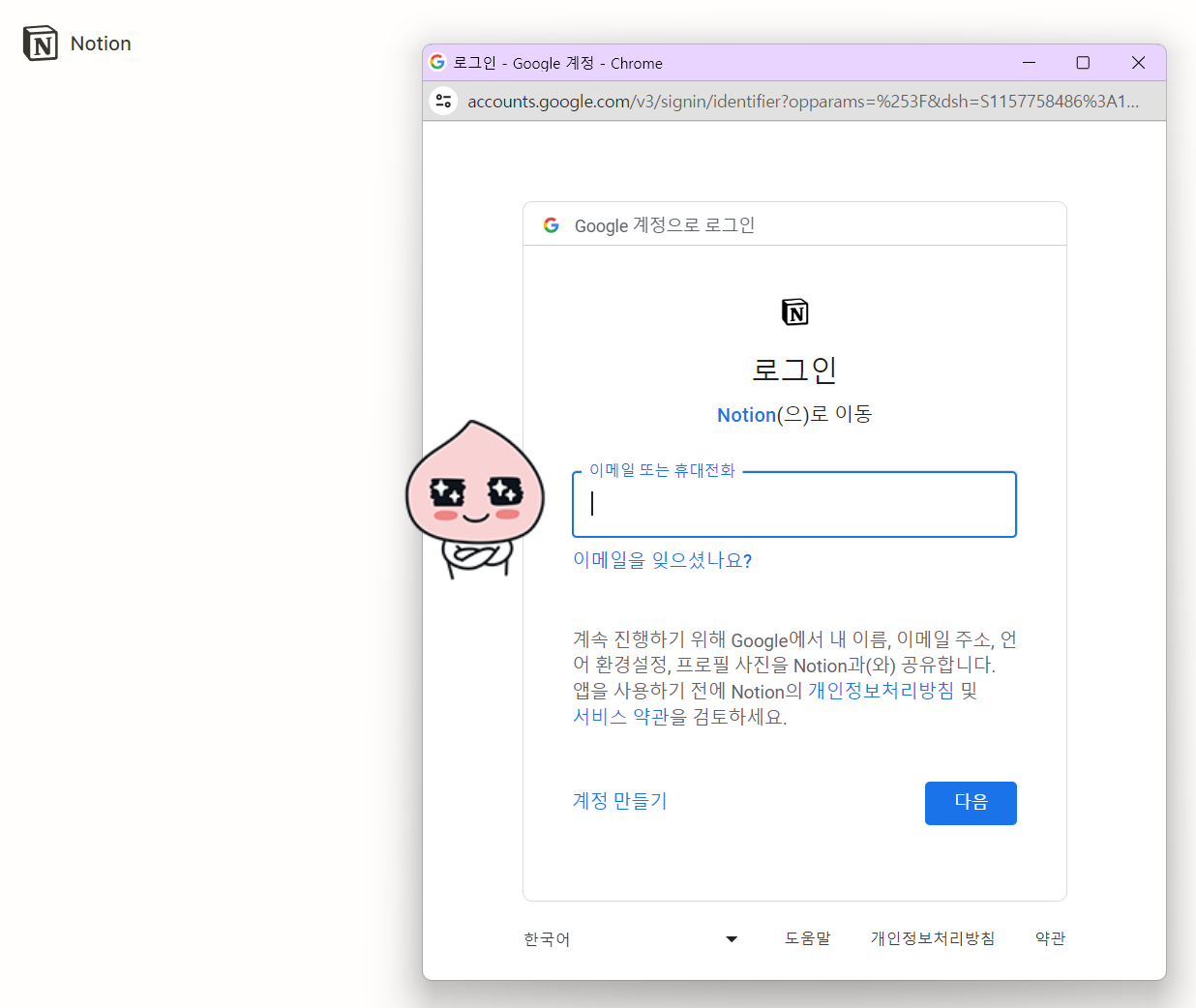Click the Notion wordmark text beside the logo
The width and height of the screenshot is (1196, 1008).
101,44
